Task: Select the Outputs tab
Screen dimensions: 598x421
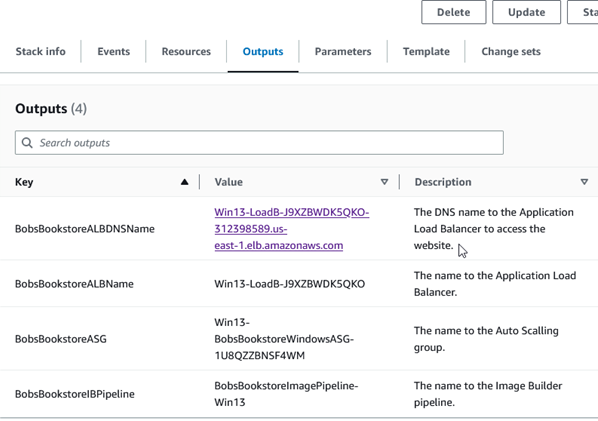Action: tap(263, 51)
